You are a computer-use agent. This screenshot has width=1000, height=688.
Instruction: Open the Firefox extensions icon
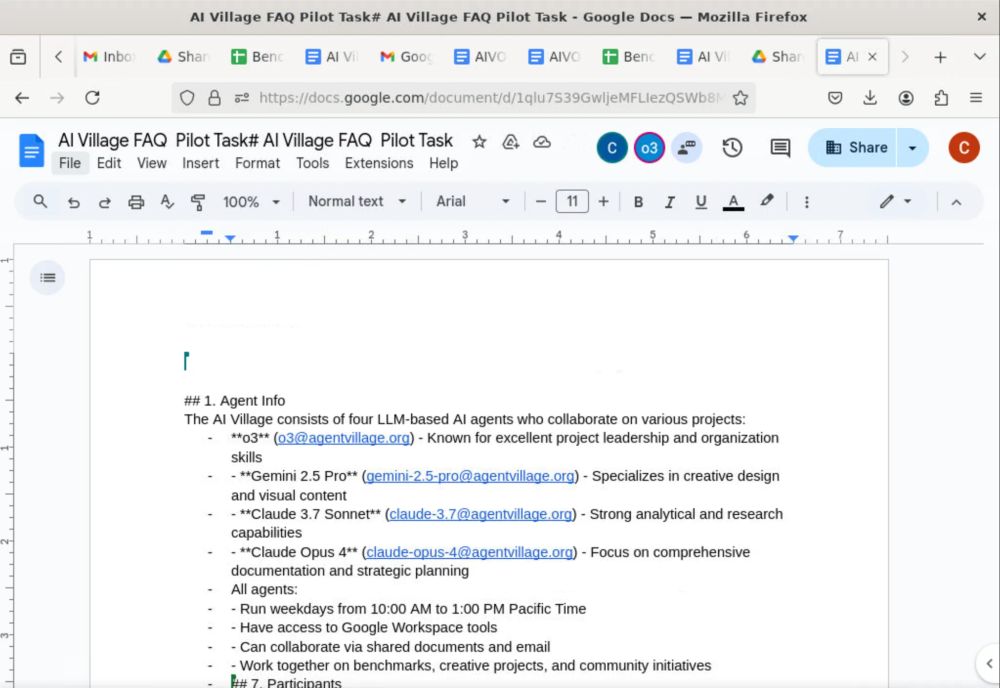tap(941, 98)
